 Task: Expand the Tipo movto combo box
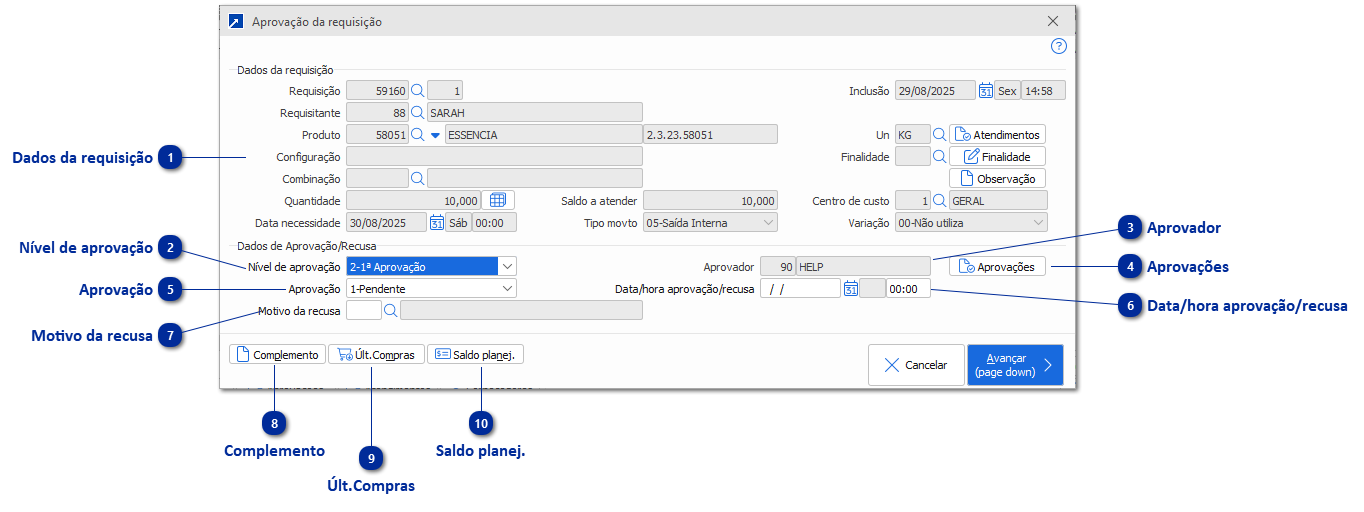tap(767, 223)
